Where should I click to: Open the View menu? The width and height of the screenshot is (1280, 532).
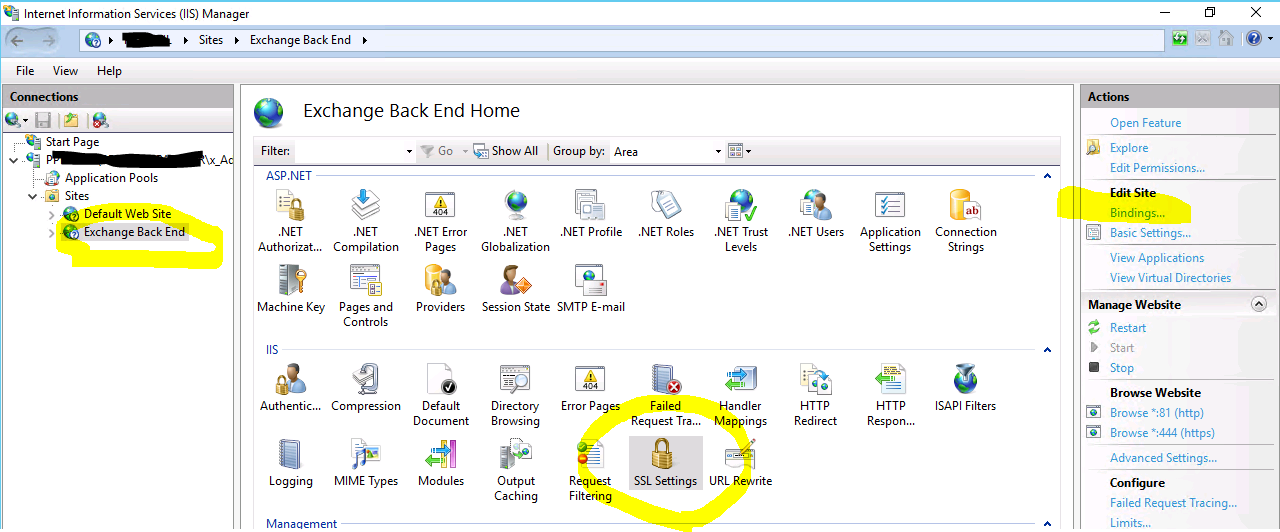click(66, 71)
